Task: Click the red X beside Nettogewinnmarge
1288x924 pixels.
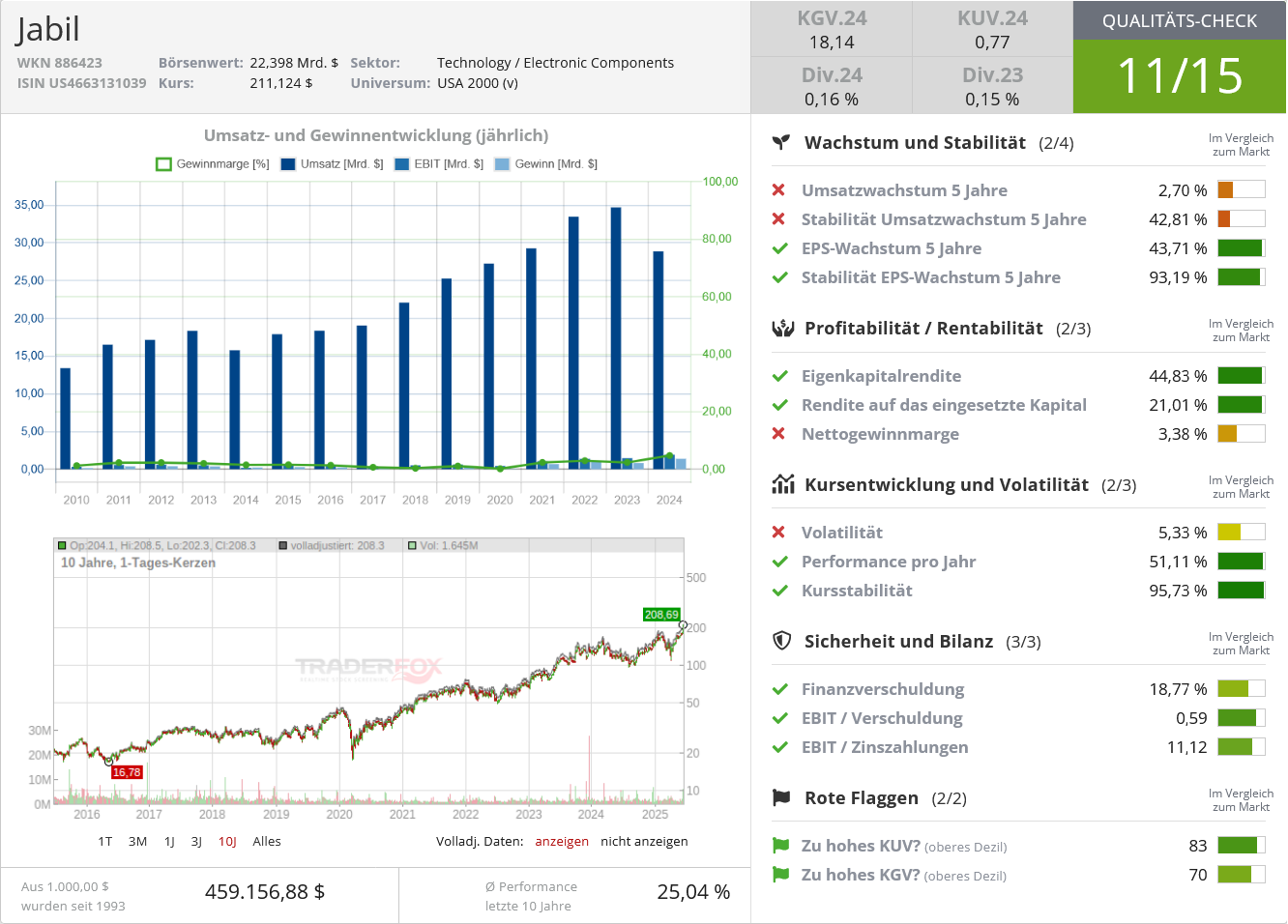Action: pyautogui.click(x=778, y=434)
